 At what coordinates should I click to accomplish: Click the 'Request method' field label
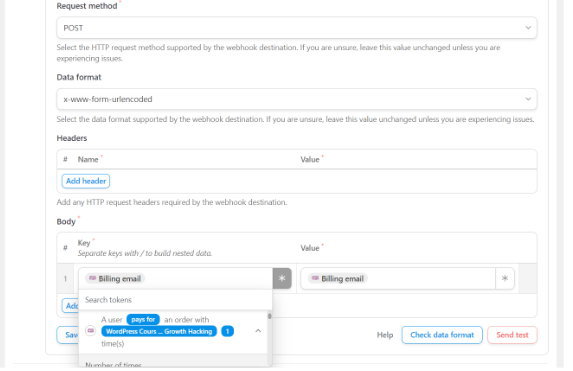click(87, 6)
